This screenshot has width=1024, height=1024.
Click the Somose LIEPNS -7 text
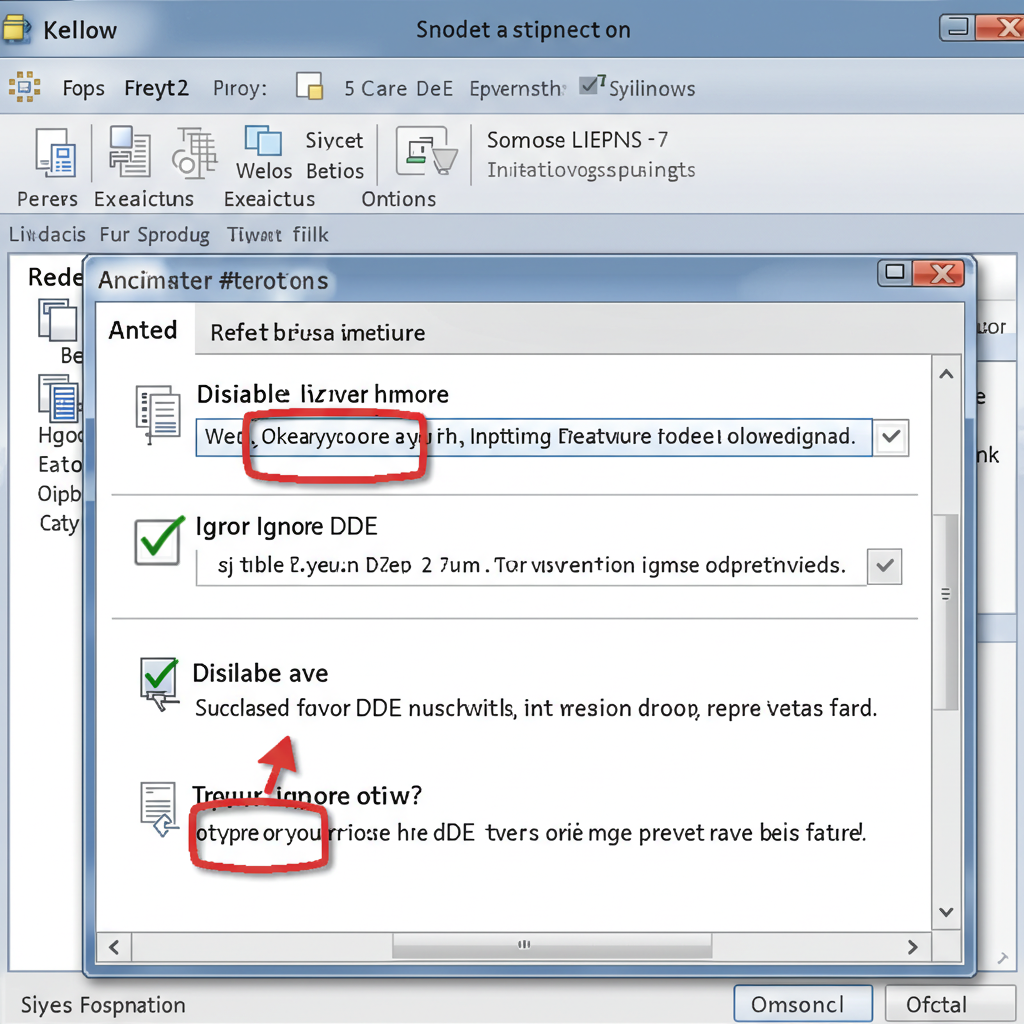pyautogui.click(x=577, y=140)
